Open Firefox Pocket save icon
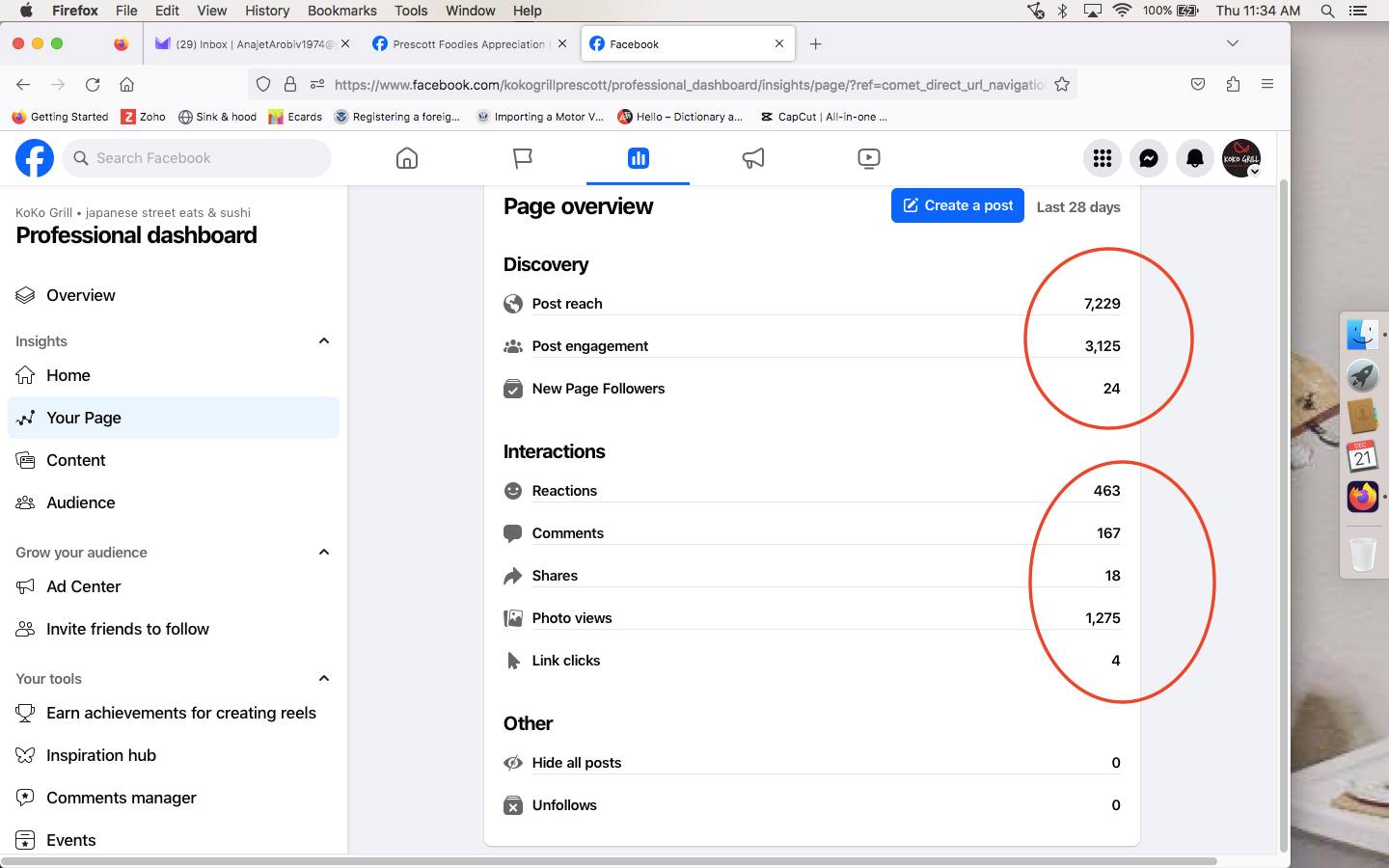Viewport: 1389px width, 868px height. click(x=1198, y=85)
